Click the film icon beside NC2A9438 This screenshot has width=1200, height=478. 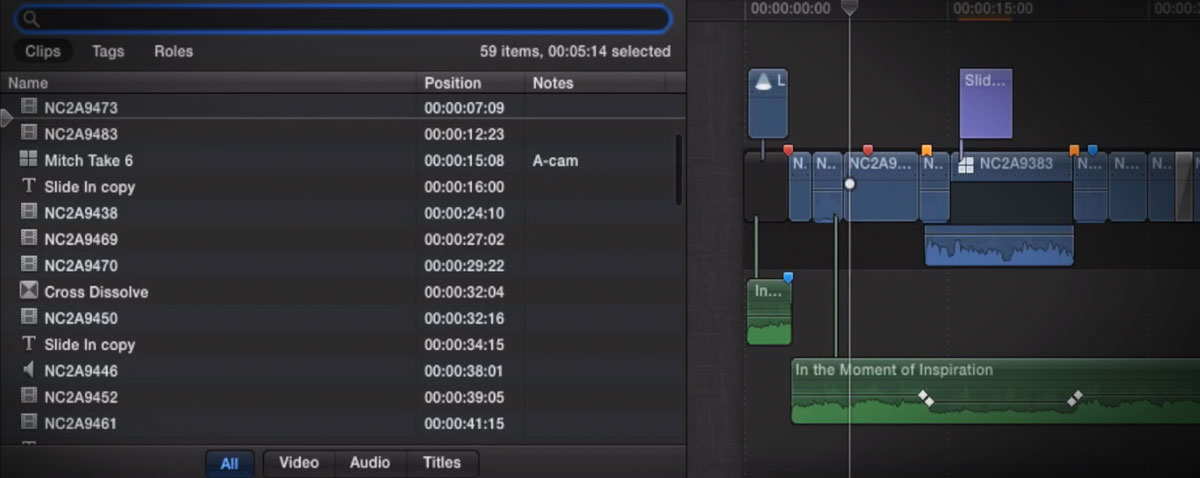coord(29,212)
